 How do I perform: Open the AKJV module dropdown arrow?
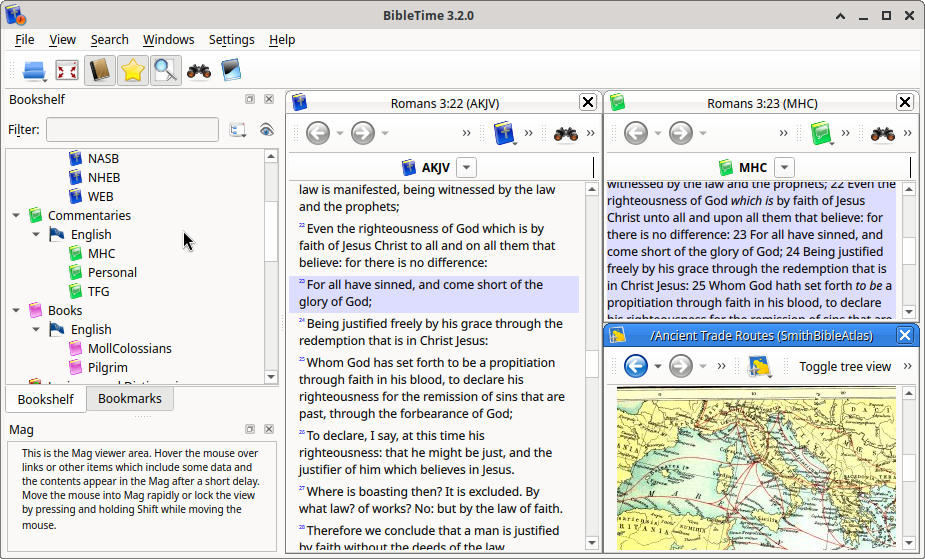pyautogui.click(x=467, y=167)
